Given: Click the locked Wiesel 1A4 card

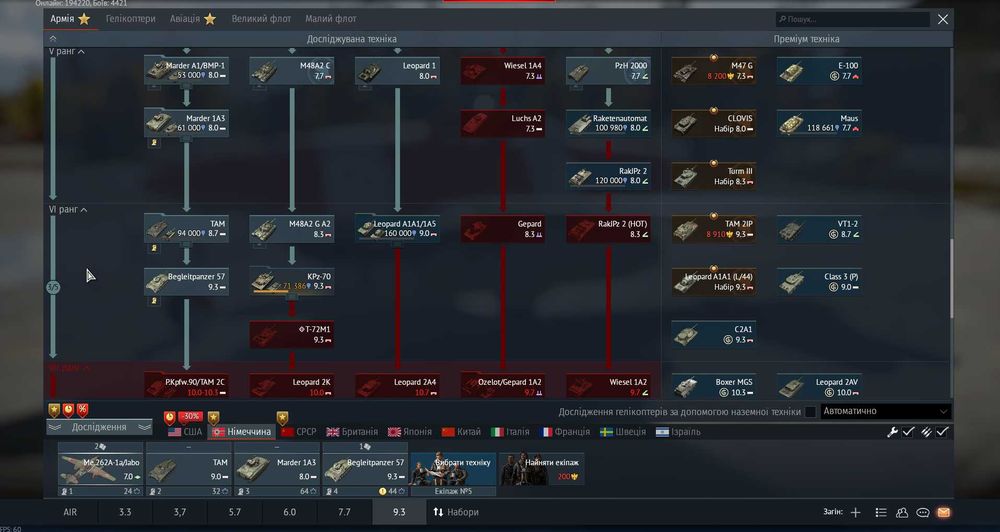Looking at the screenshot, I should click(x=503, y=70).
